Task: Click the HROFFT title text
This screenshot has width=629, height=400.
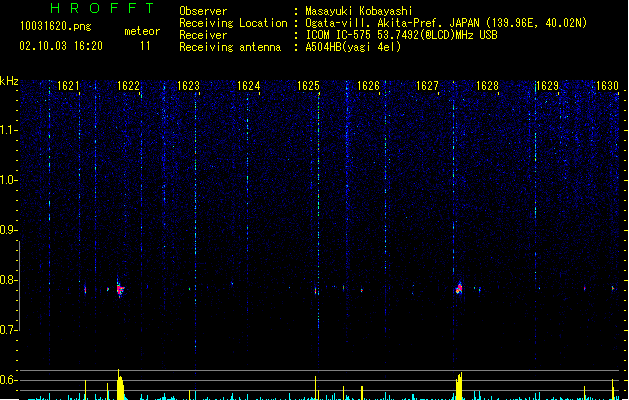Action: point(102,8)
